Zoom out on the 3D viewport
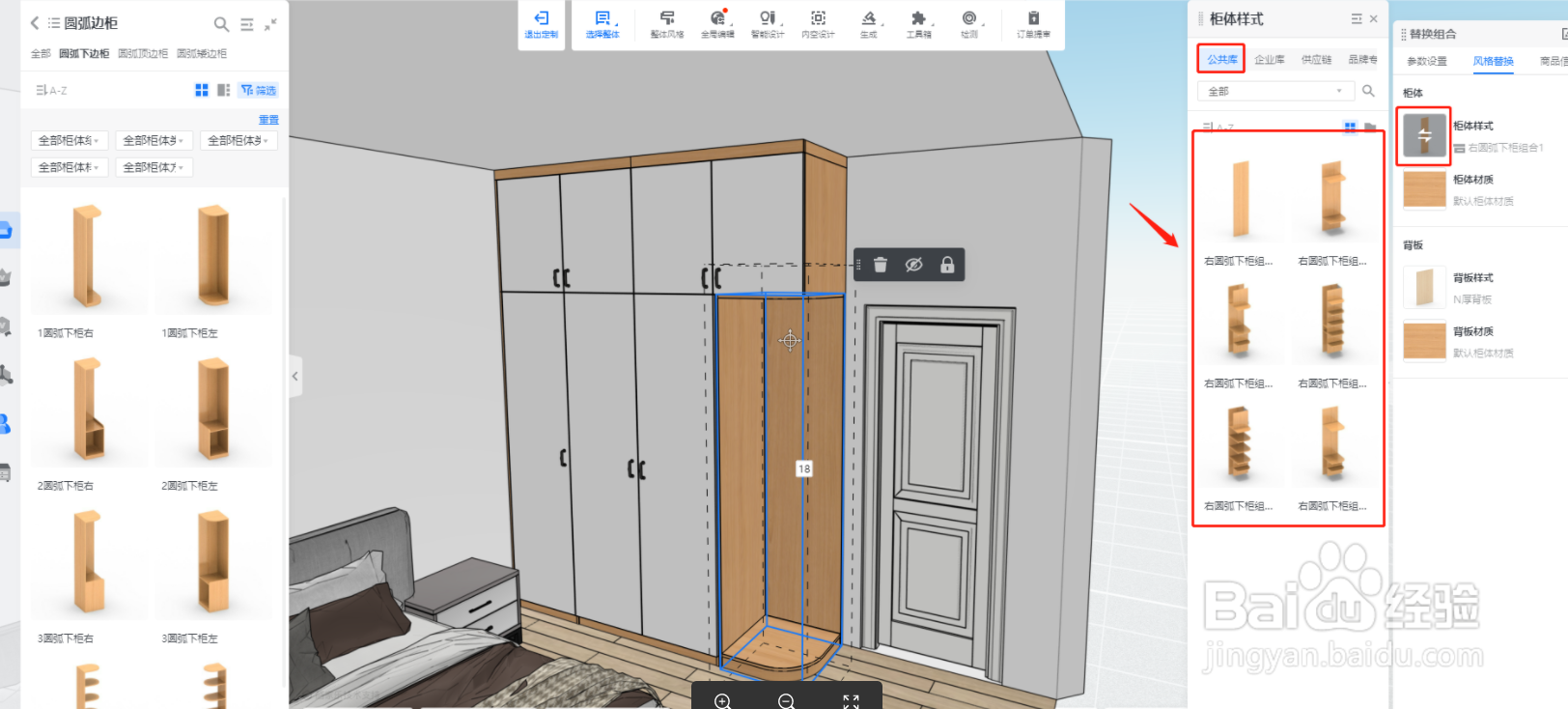The height and width of the screenshot is (709, 1568). (786, 701)
